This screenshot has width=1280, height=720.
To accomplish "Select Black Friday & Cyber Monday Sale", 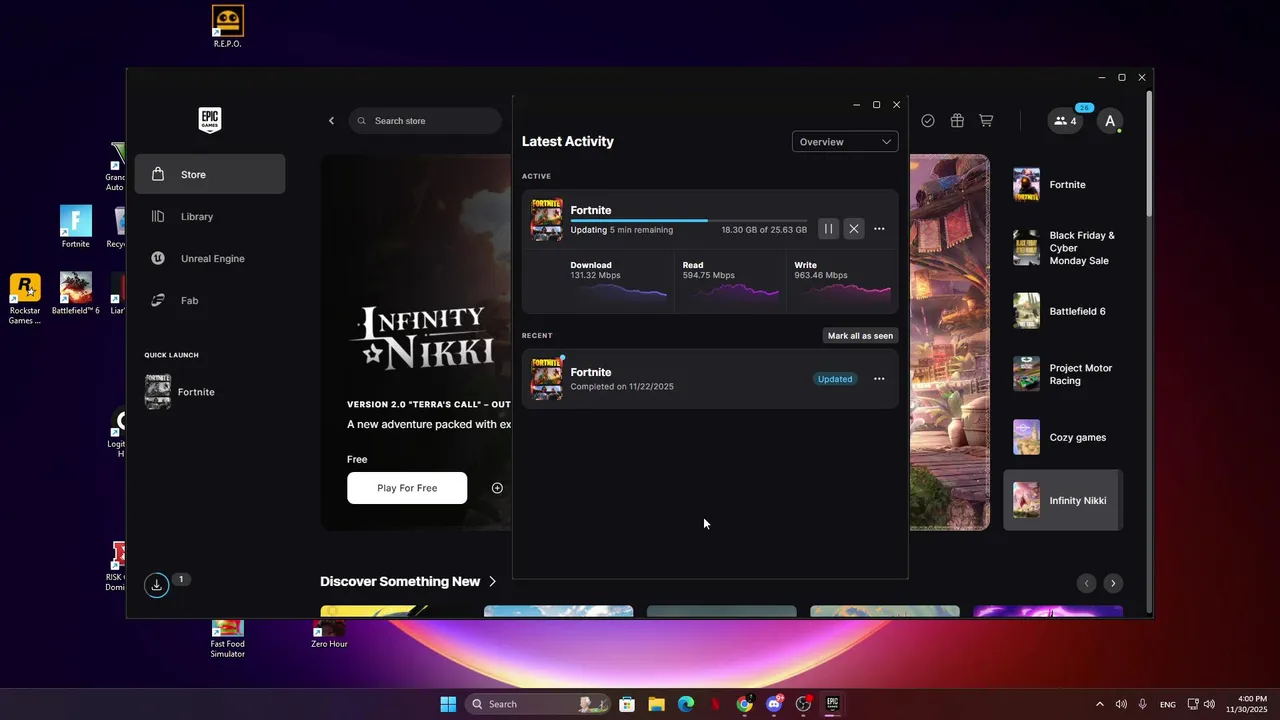I will pos(1063,248).
